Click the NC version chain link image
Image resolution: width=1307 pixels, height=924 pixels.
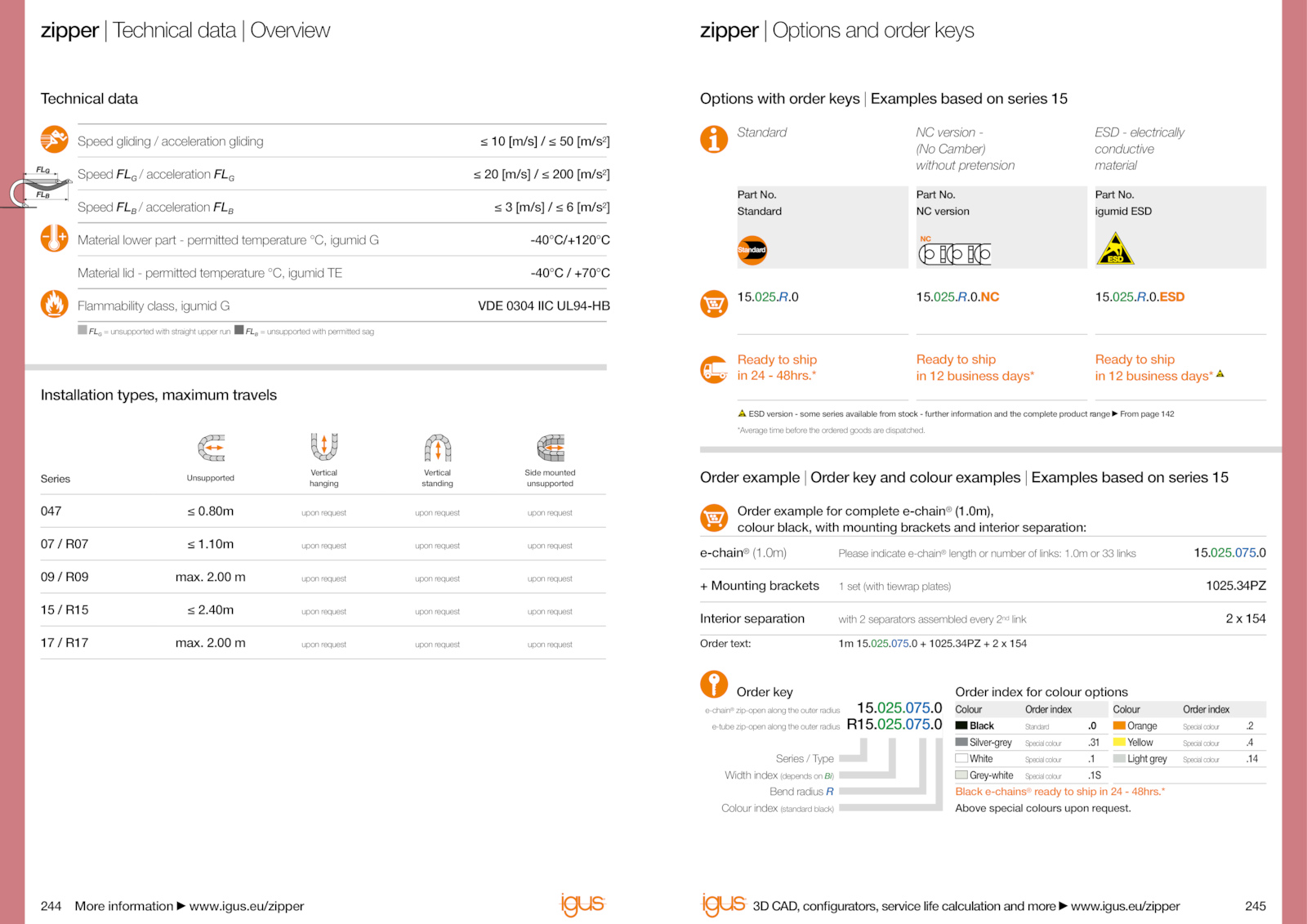click(x=954, y=254)
